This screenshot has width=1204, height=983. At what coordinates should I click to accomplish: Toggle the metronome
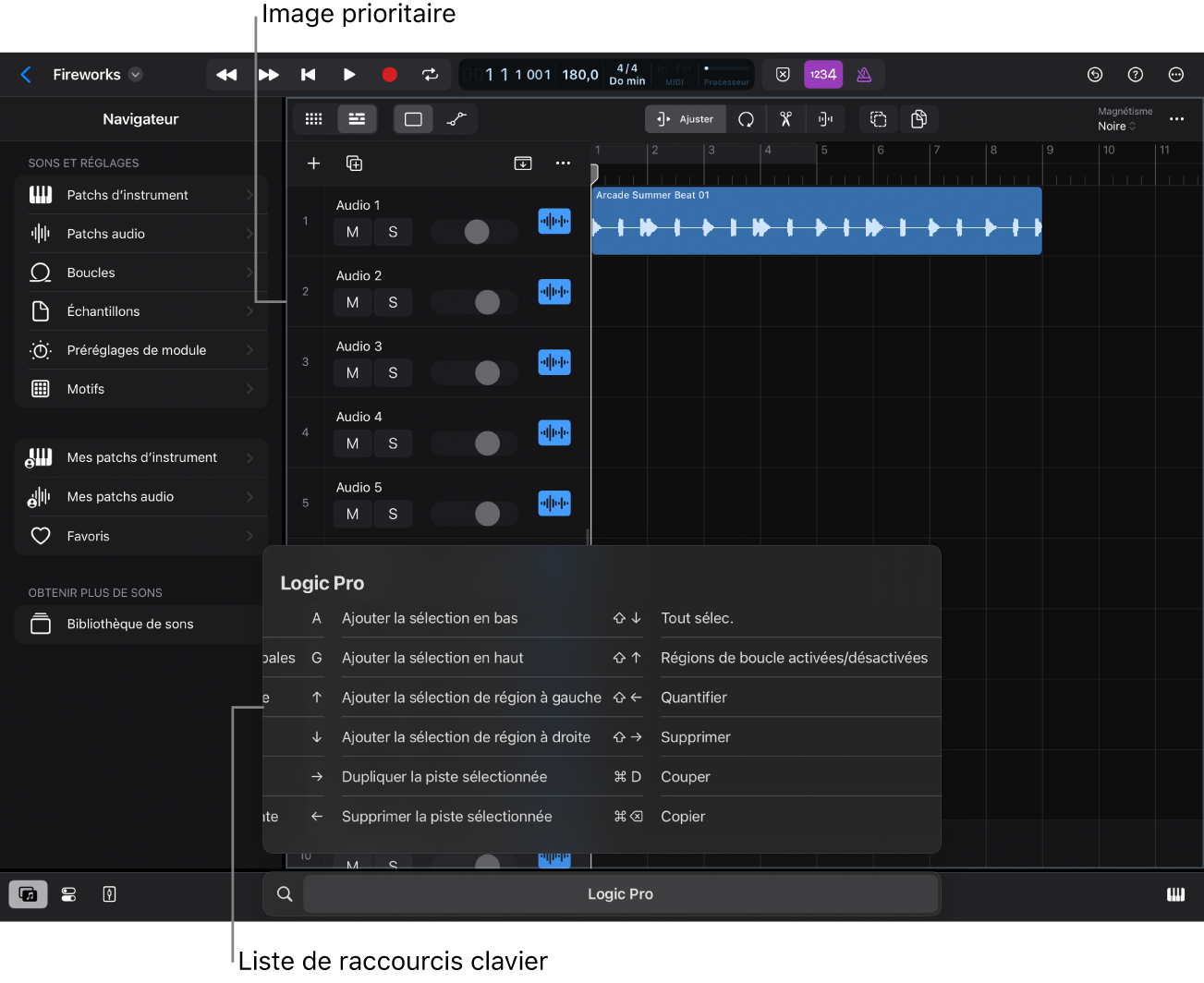864,75
